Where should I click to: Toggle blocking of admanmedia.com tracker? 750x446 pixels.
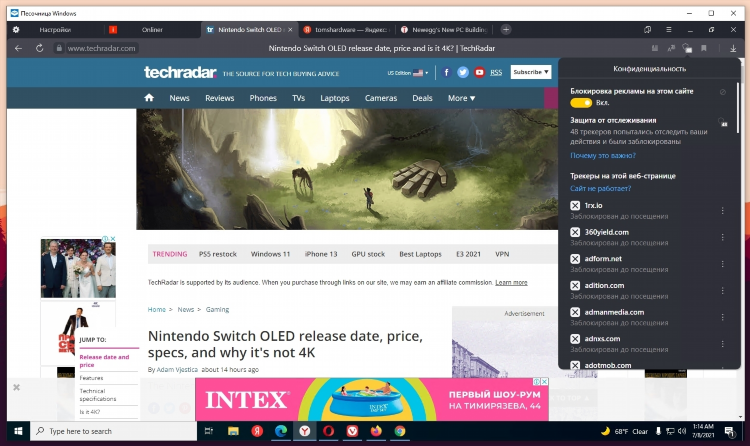tap(575, 312)
